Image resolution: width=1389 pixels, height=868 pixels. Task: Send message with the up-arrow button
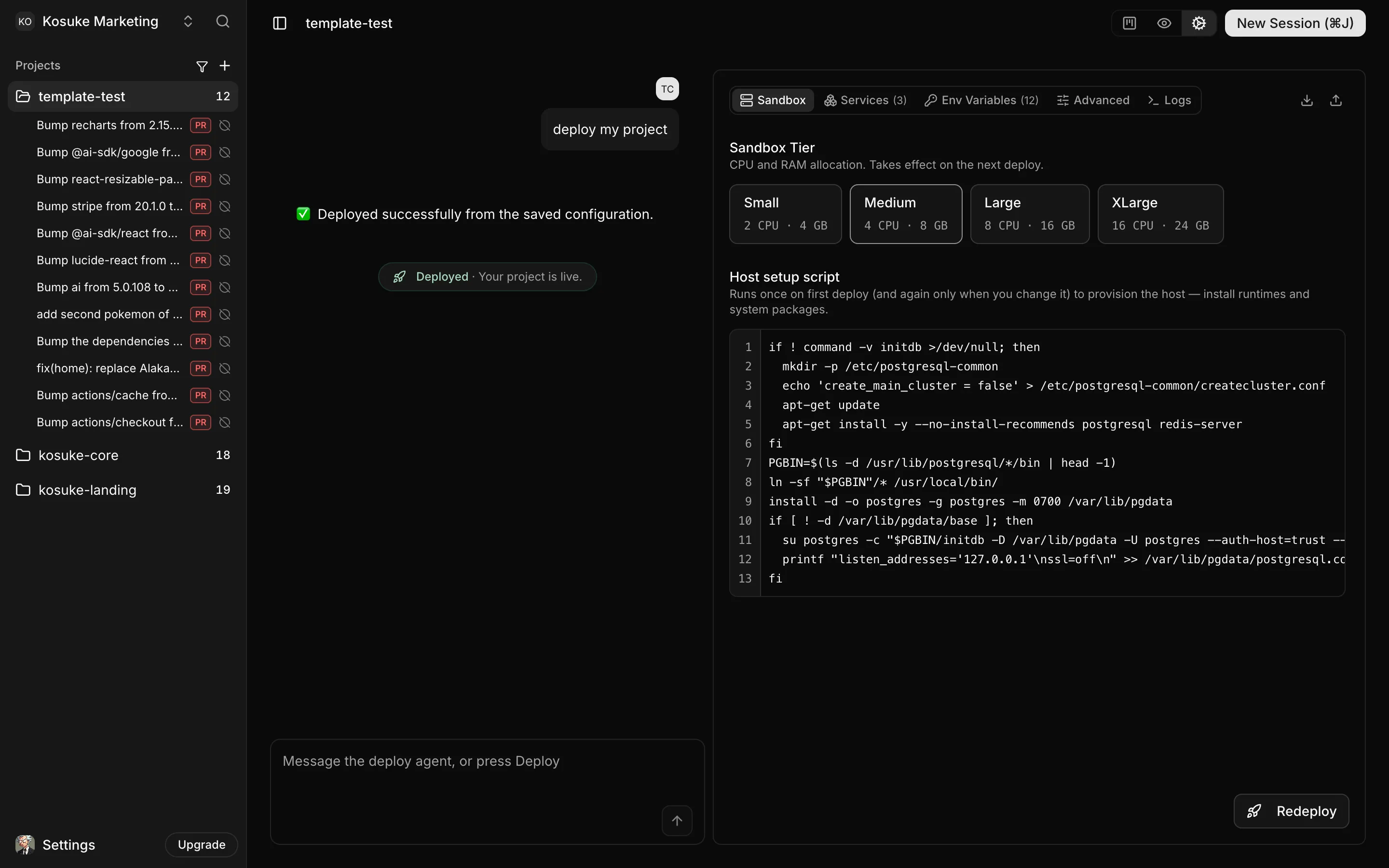pos(677,821)
